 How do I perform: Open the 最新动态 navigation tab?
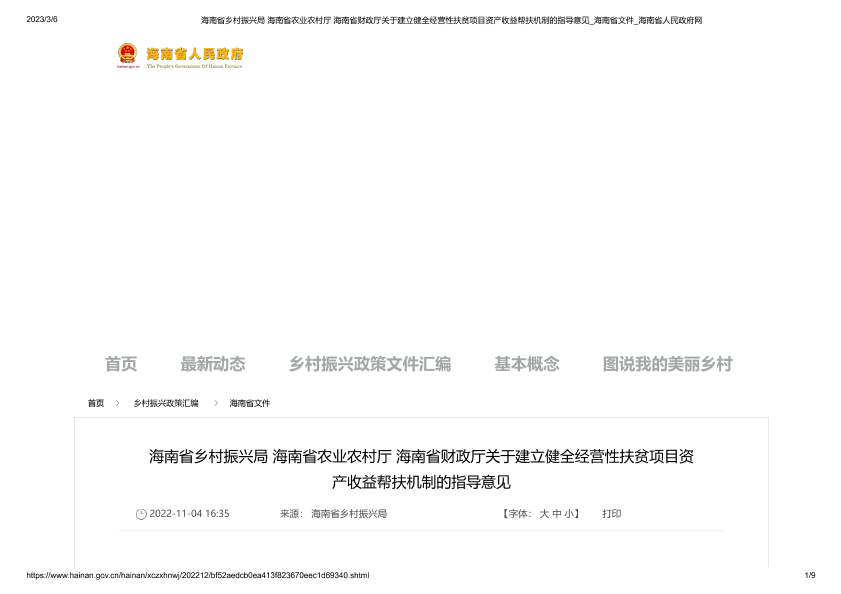click(212, 364)
